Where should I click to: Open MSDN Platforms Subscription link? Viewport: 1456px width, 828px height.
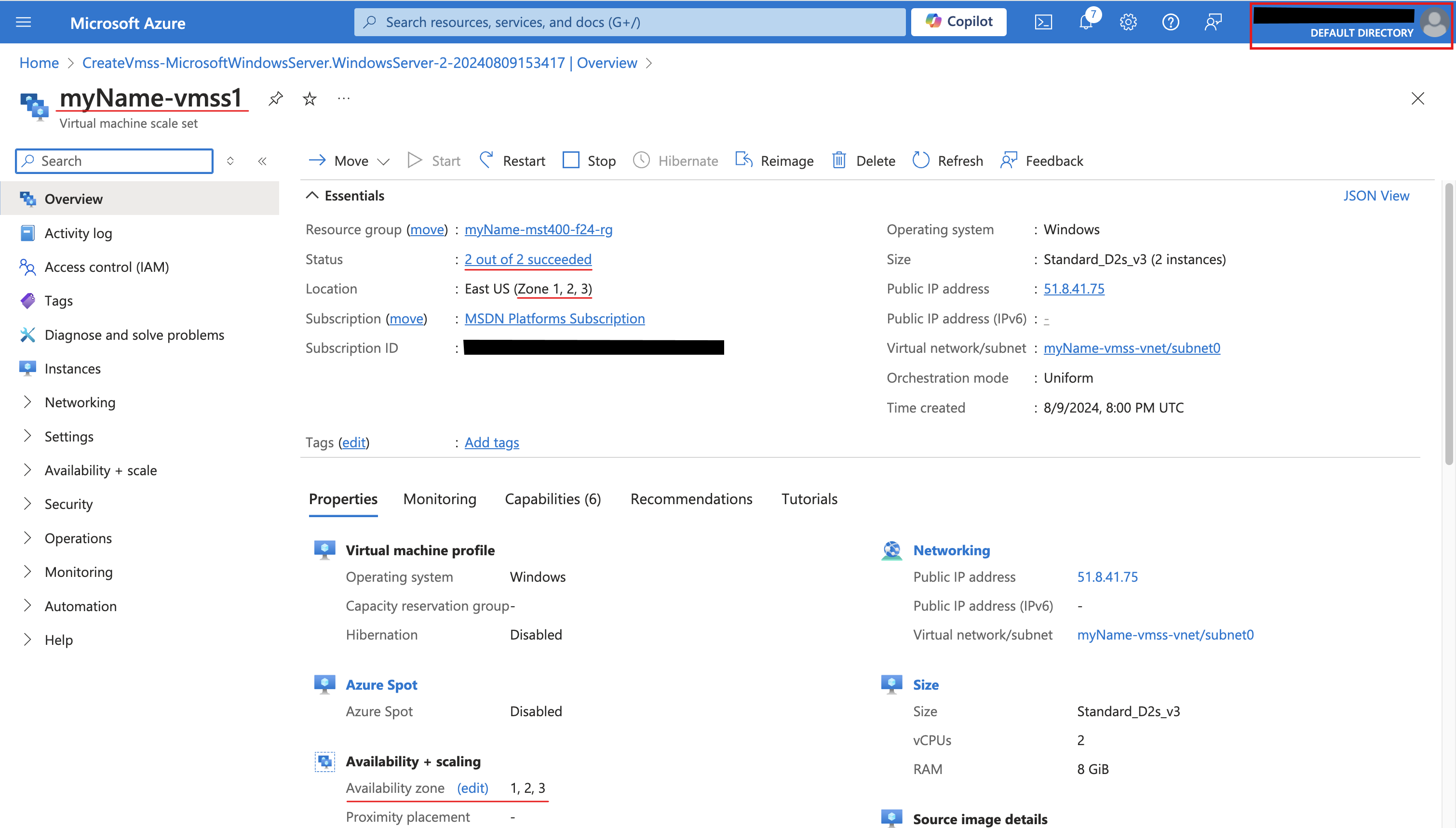click(x=554, y=319)
